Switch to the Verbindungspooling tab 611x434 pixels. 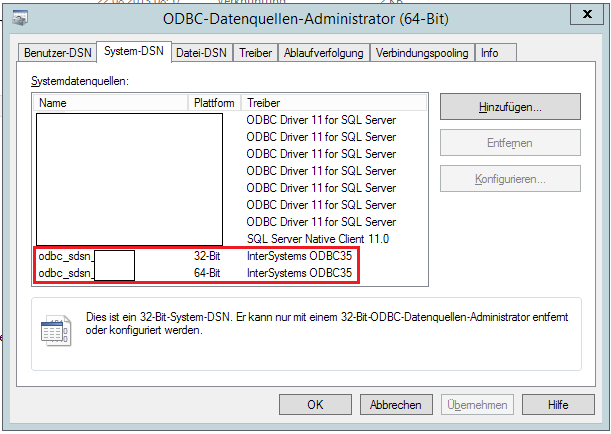[x=422, y=53]
